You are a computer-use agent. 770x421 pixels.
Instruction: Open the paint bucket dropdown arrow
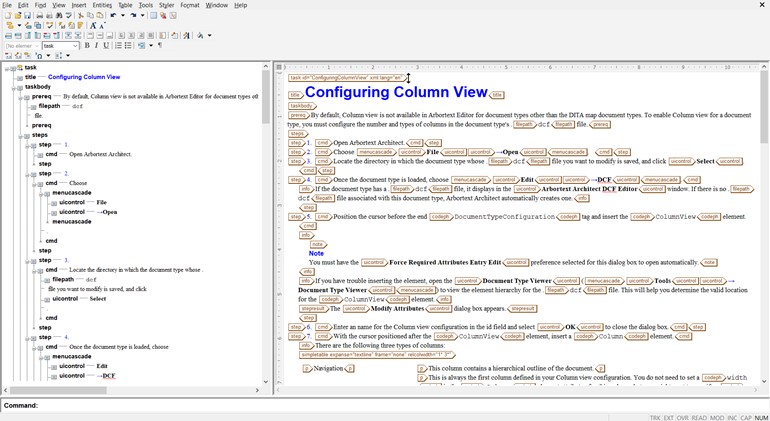click(210, 35)
